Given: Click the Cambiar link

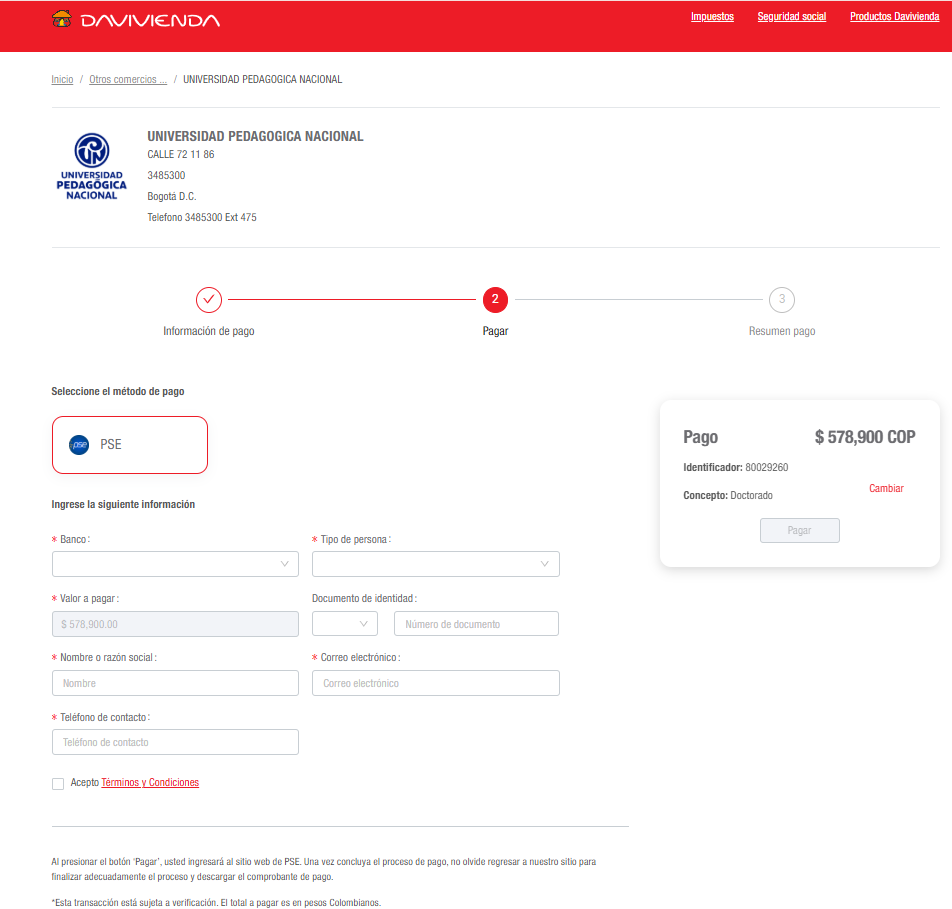Looking at the screenshot, I should pyautogui.click(x=886, y=489).
